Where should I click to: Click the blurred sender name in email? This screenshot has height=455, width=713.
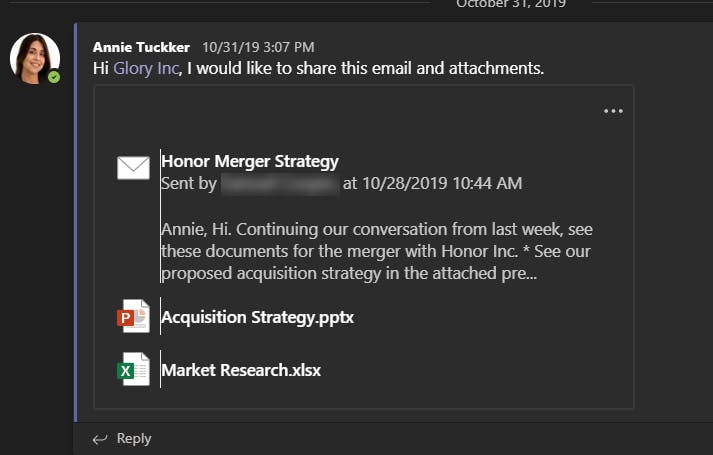[280, 184]
